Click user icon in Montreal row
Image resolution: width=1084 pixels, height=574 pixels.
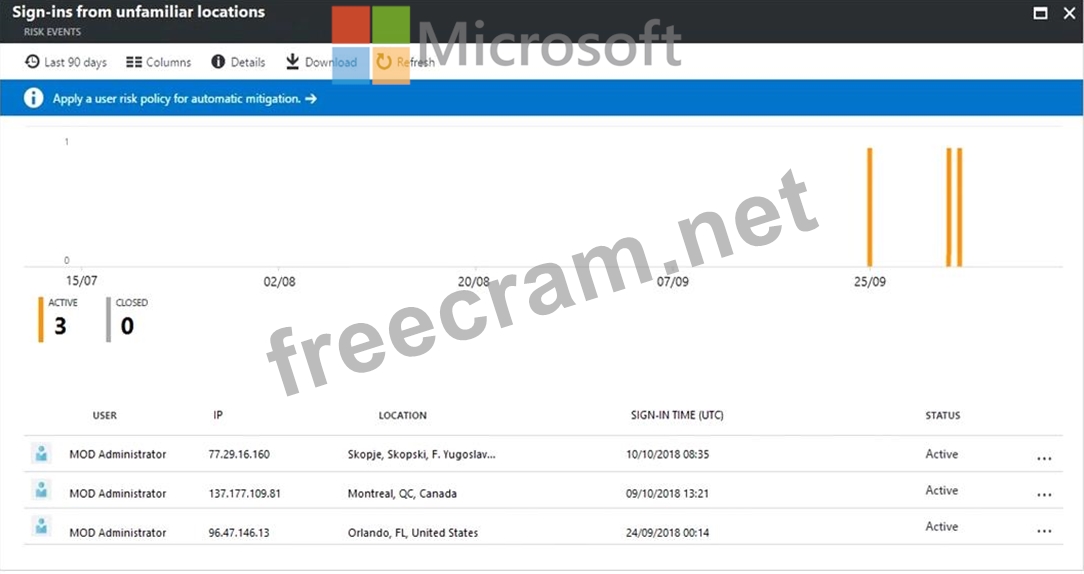pyautogui.click(x=41, y=490)
